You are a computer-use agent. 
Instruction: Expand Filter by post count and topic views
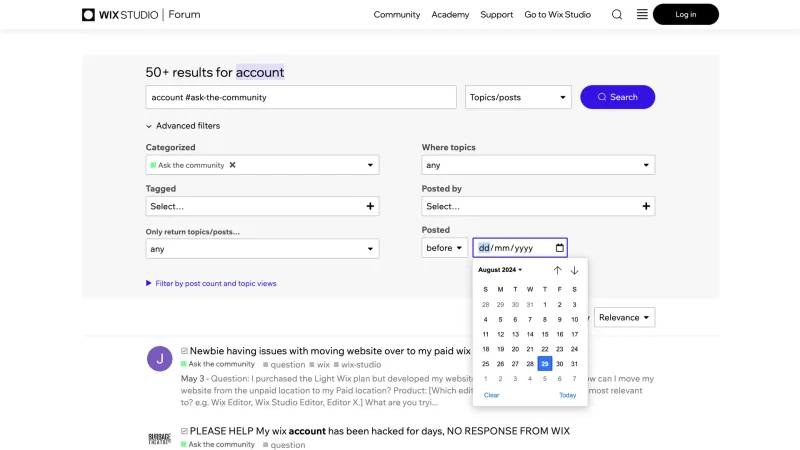pyautogui.click(x=211, y=283)
